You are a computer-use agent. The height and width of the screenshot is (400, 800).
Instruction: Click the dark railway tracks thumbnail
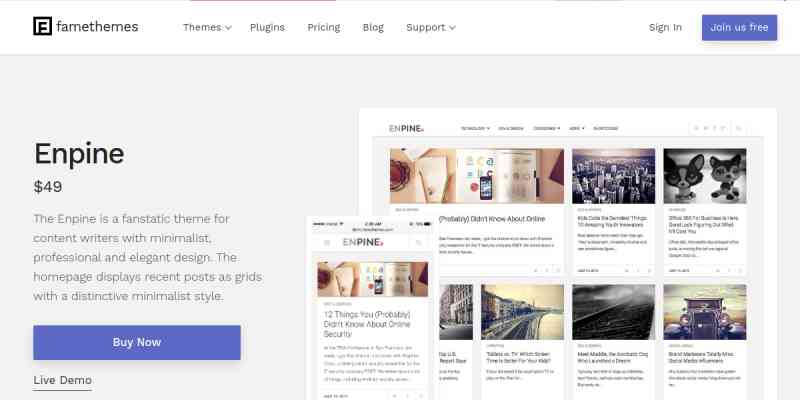tap(613, 312)
